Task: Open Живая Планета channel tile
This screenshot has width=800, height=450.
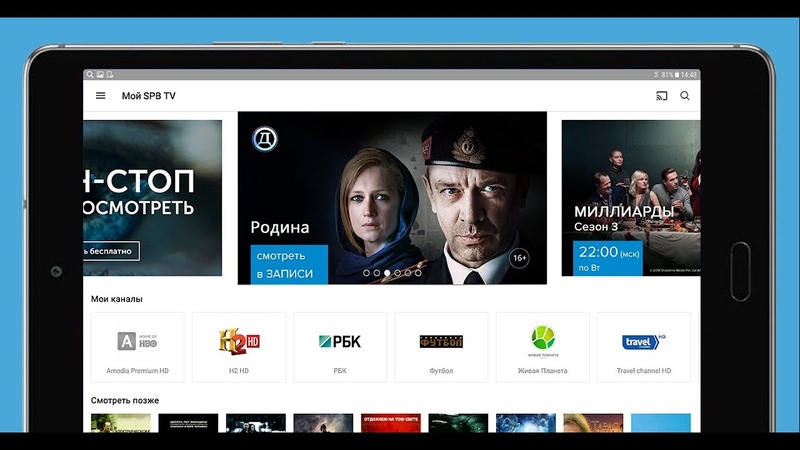Action: click(542, 347)
